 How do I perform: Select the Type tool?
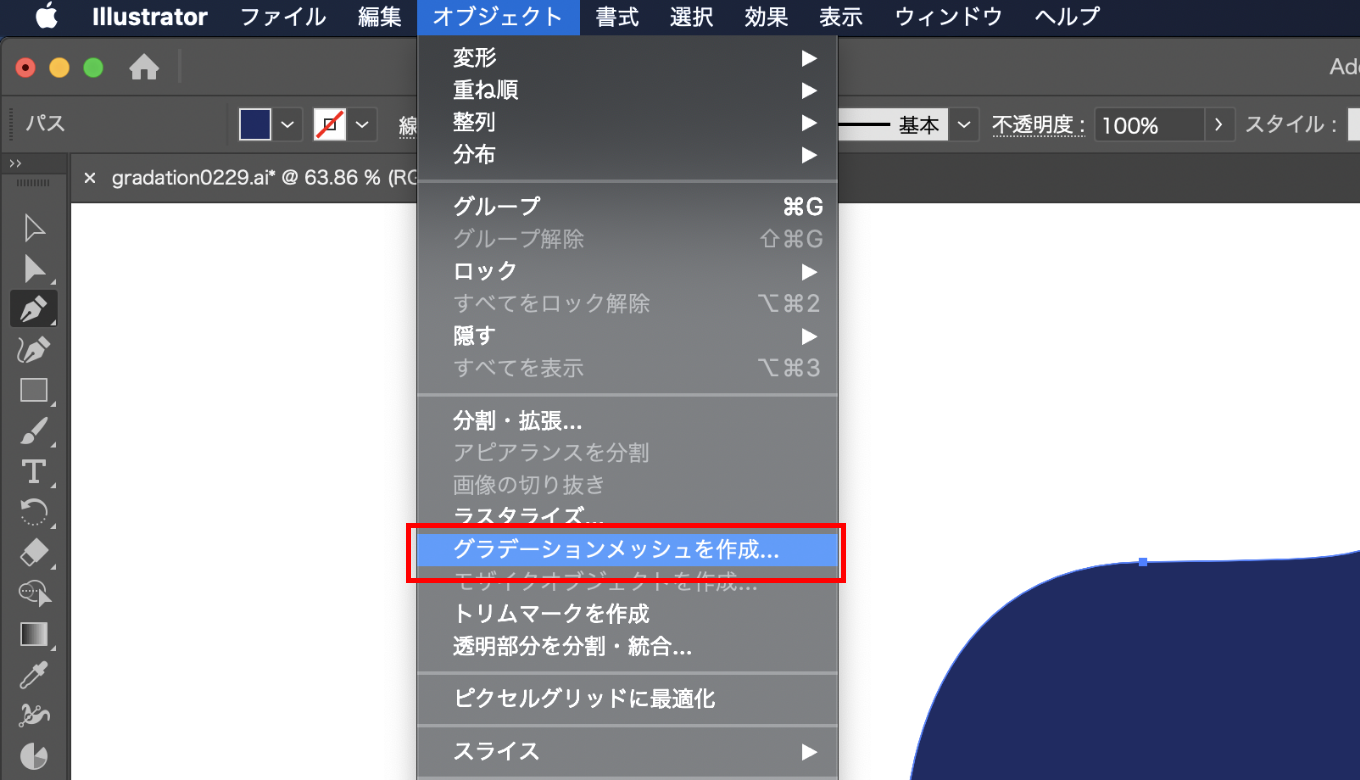(34, 471)
